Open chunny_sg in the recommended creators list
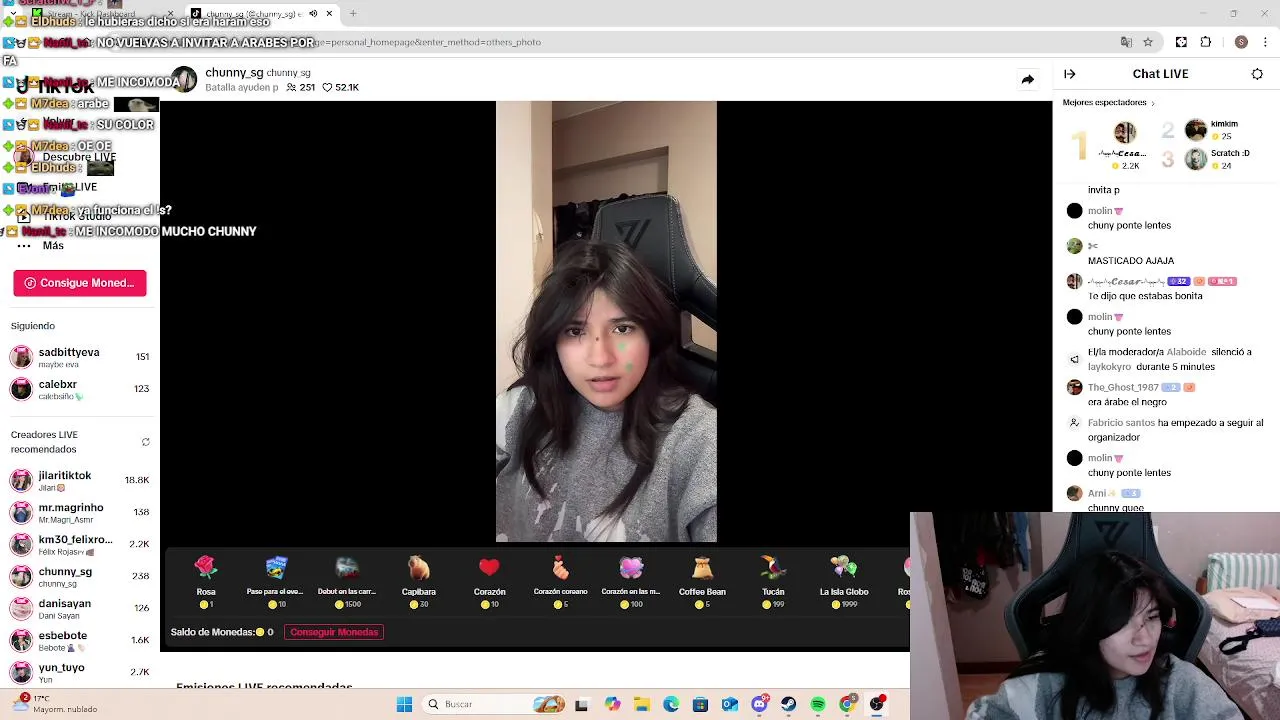The image size is (1280, 720). point(79,576)
